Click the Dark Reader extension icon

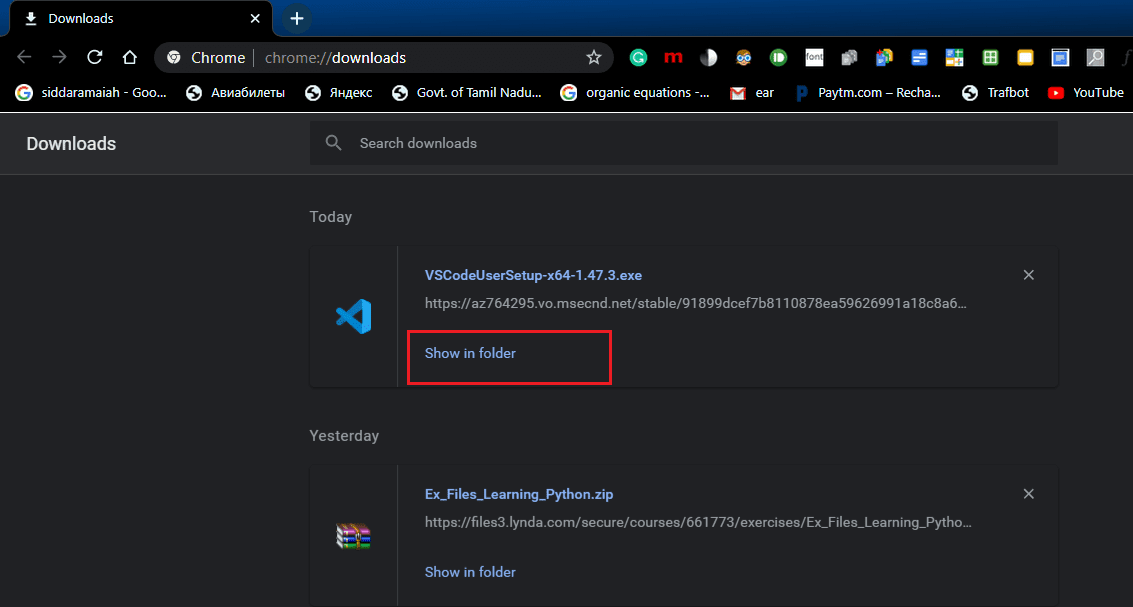(708, 57)
